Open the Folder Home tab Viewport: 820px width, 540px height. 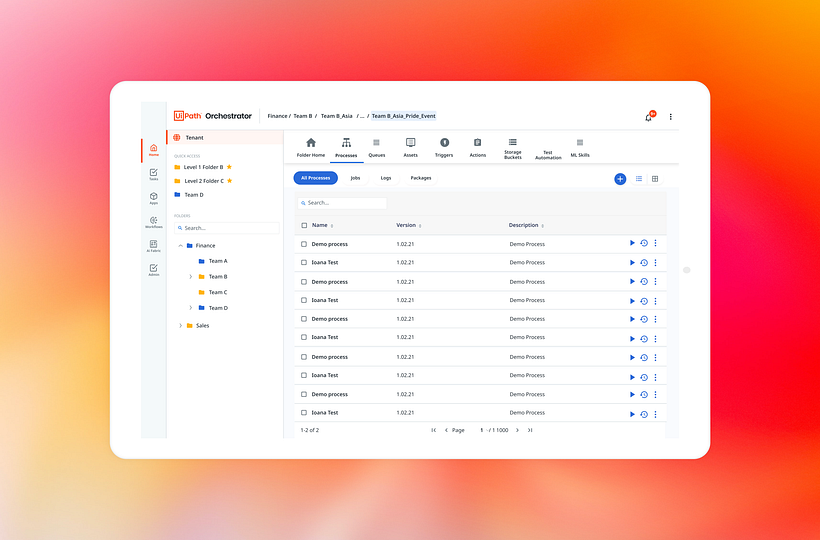[311, 148]
